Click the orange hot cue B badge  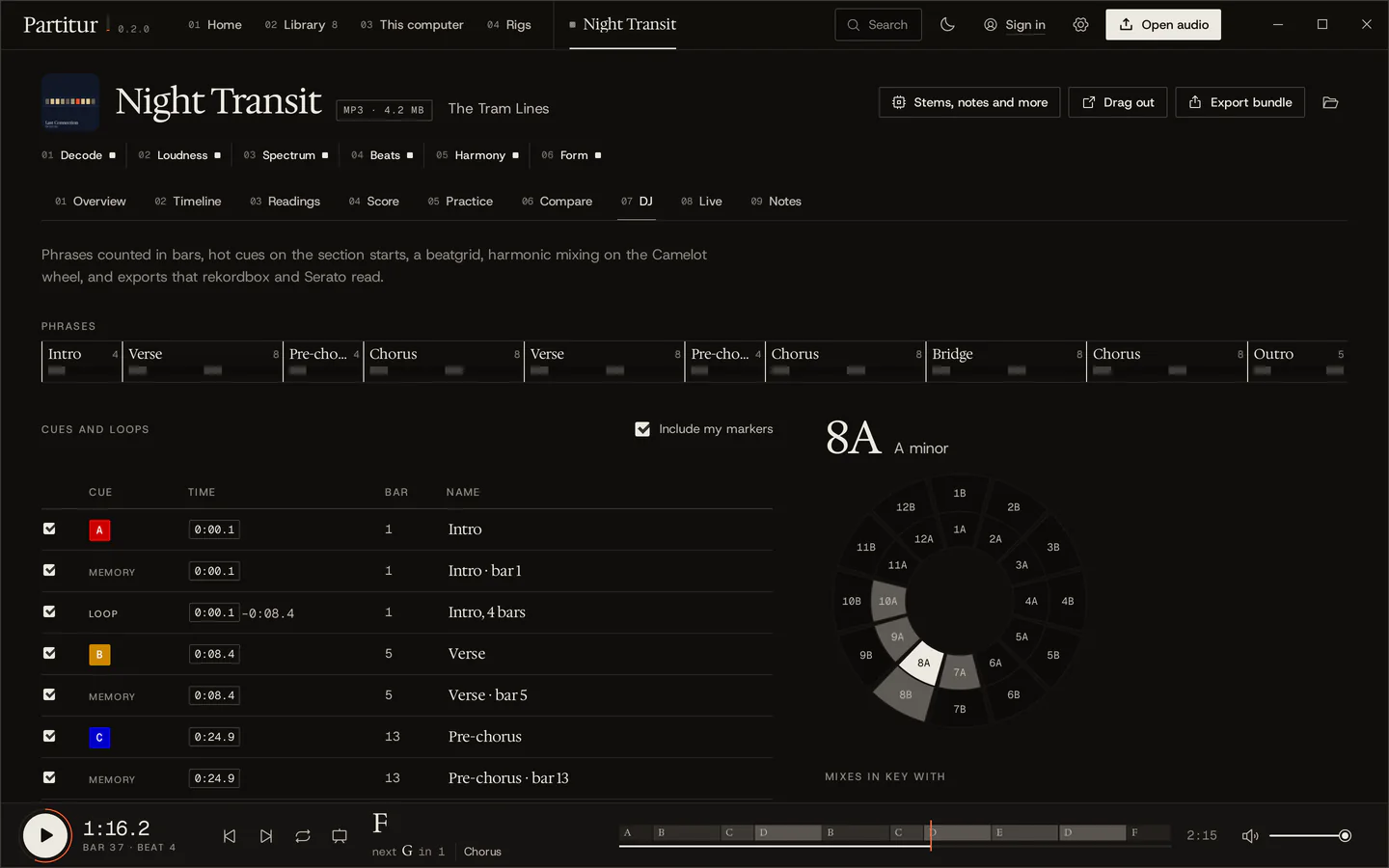(99, 655)
